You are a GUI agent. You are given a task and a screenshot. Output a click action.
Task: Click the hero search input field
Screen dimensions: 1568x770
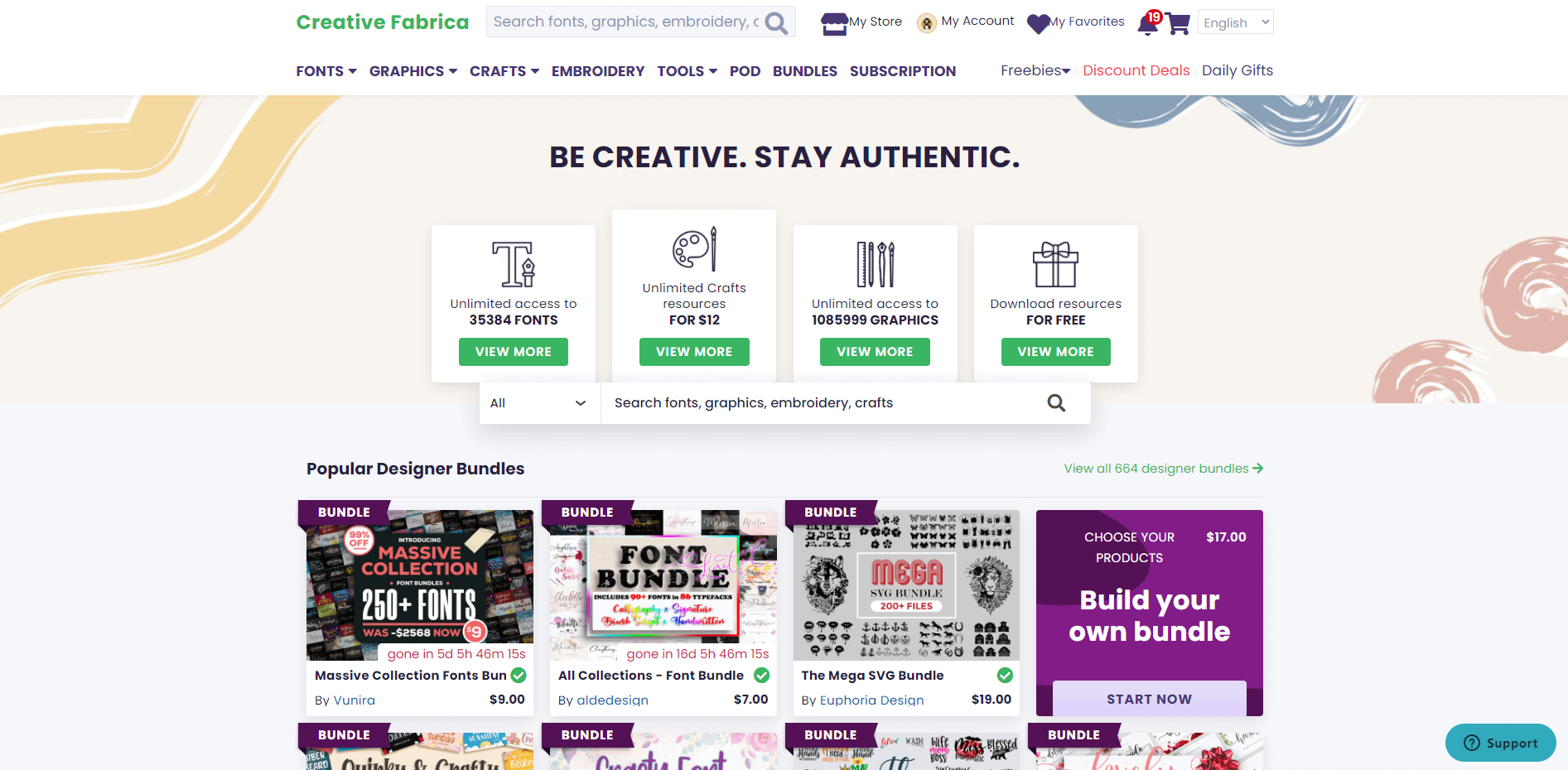(824, 403)
